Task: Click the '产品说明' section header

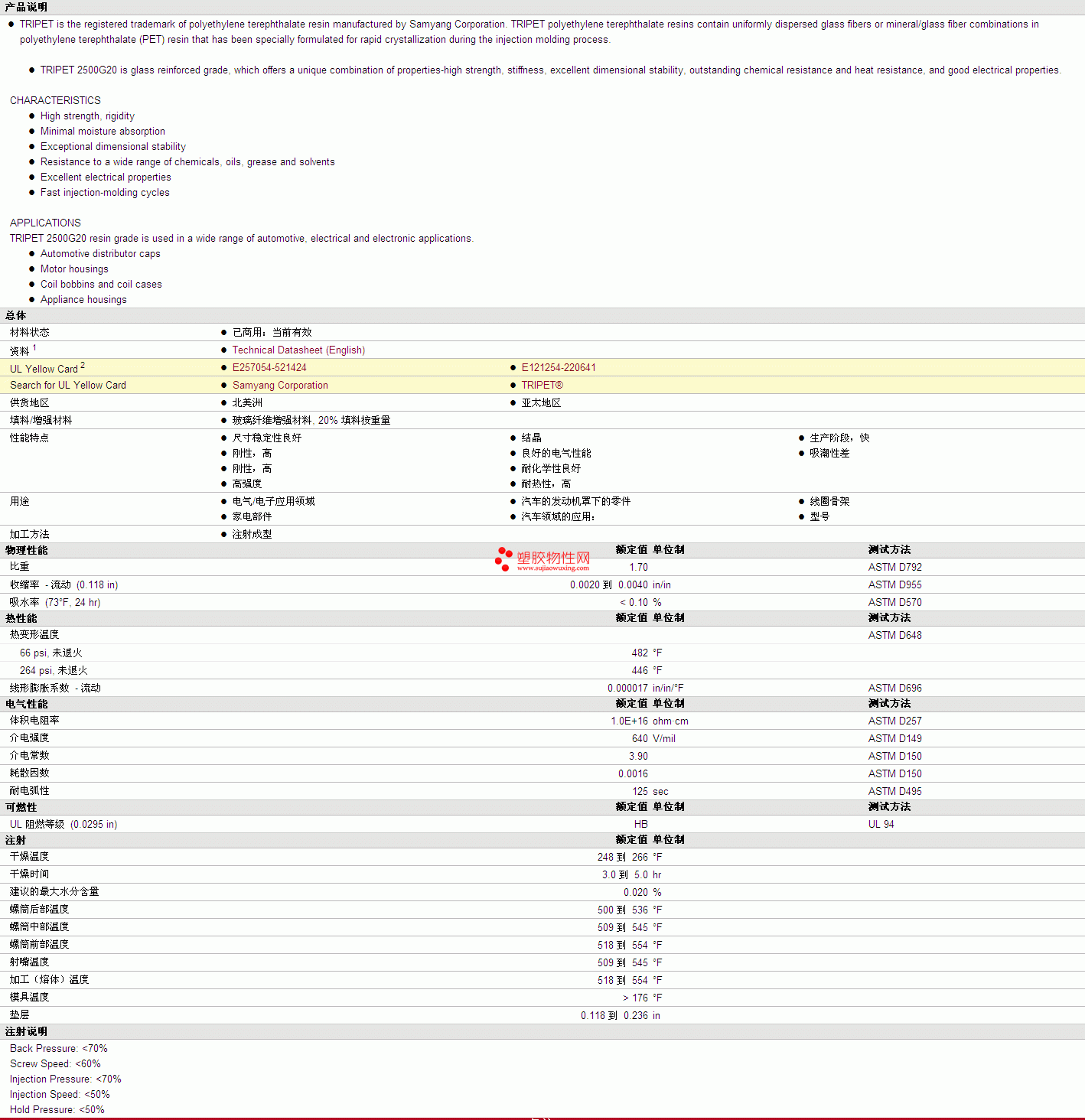Action: pyautogui.click(x=26, y=7)
